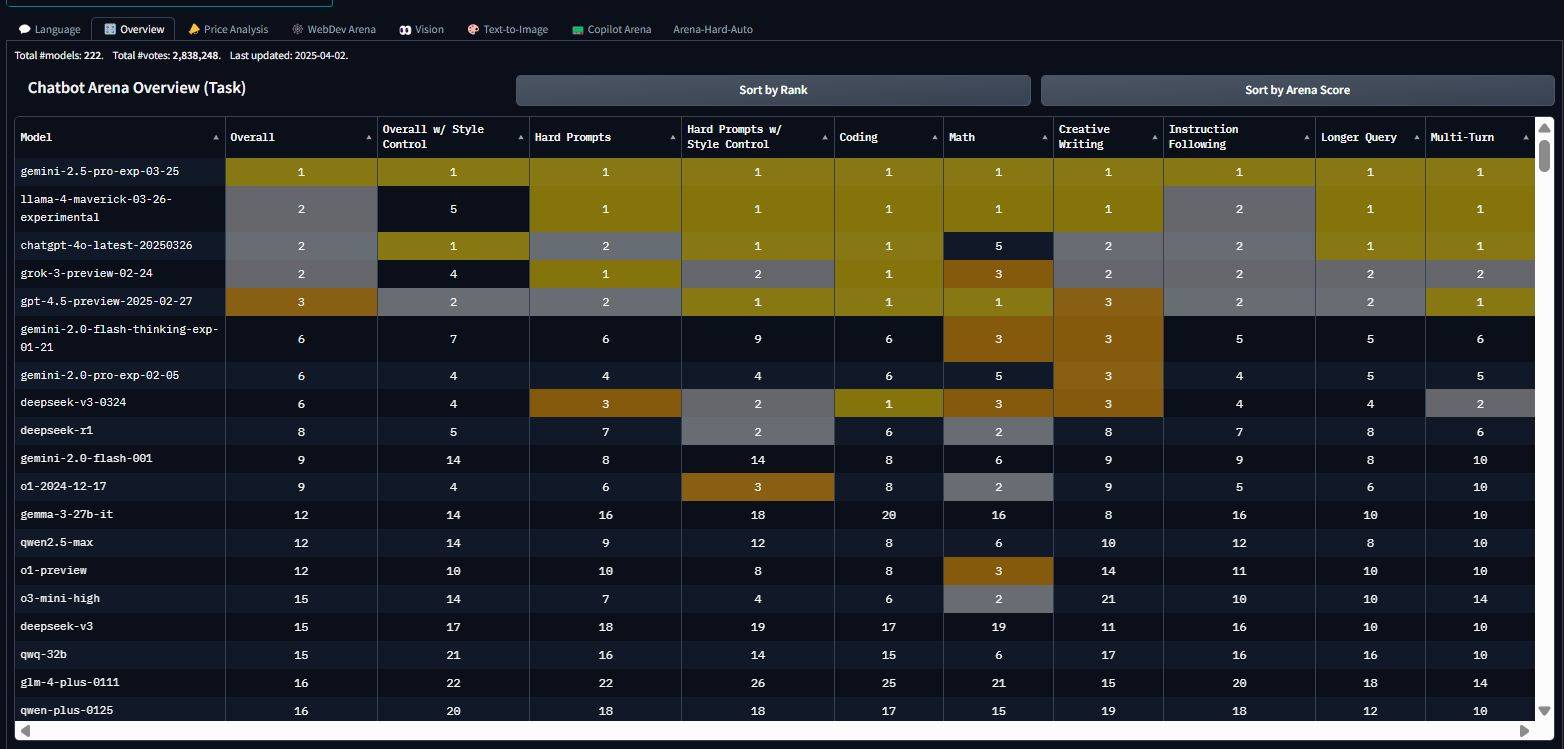Sort by Hard Prompts w/ Style Control arrow
Image resolution: width=1564 pixels, height=749 pixels.
pyautogui.click(x=825, y=137)
